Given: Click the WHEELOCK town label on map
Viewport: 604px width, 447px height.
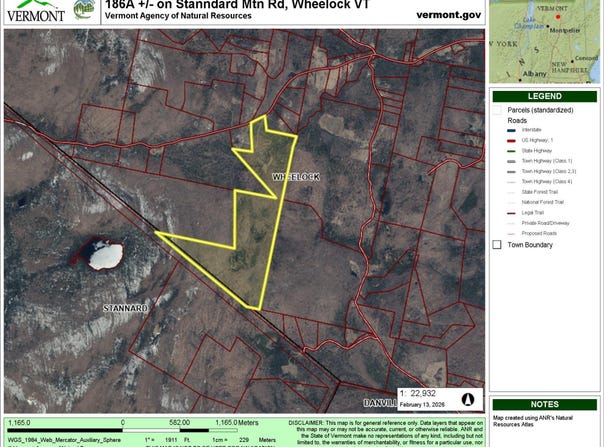Looking at the screenshot, I should click(x=296, y=177).
